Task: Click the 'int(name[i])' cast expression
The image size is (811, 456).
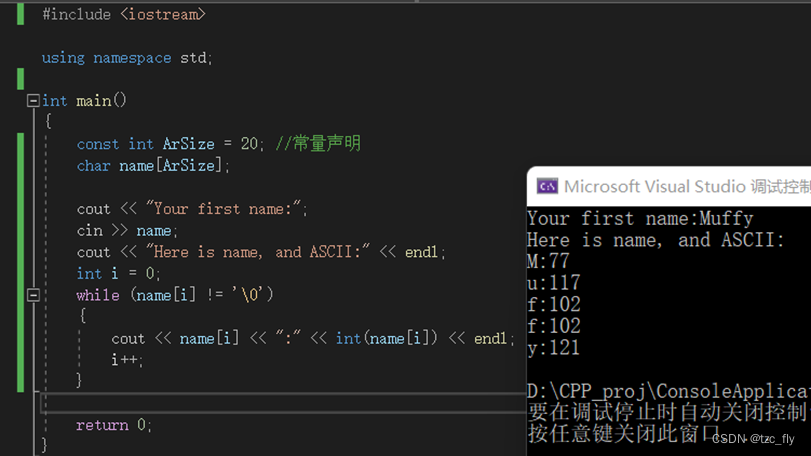Action: tap(387, 338)
